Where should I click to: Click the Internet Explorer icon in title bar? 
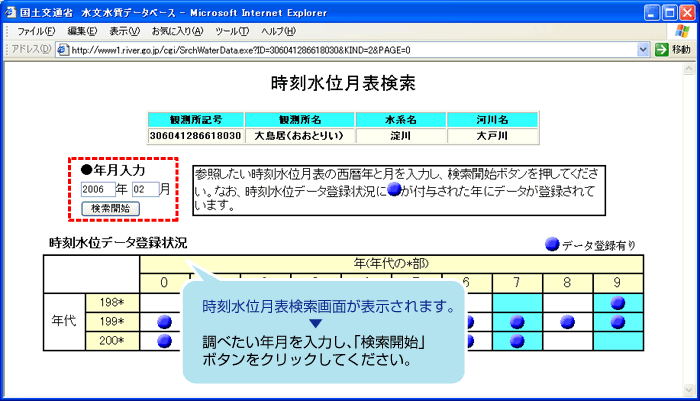tap(11, 11)
